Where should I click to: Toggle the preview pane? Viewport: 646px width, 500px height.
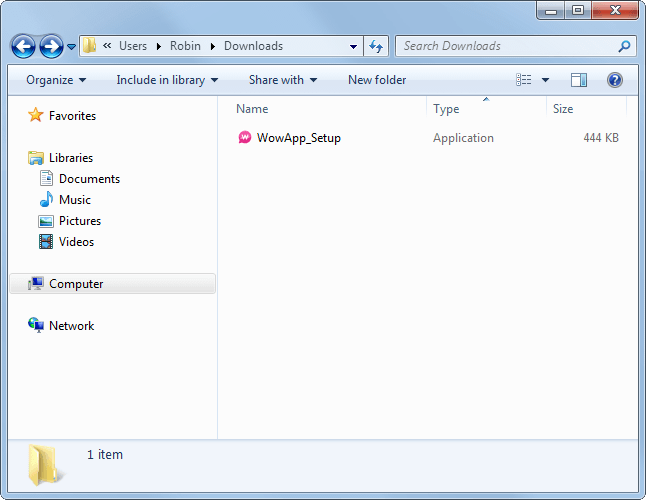click(x=578, y=79)
